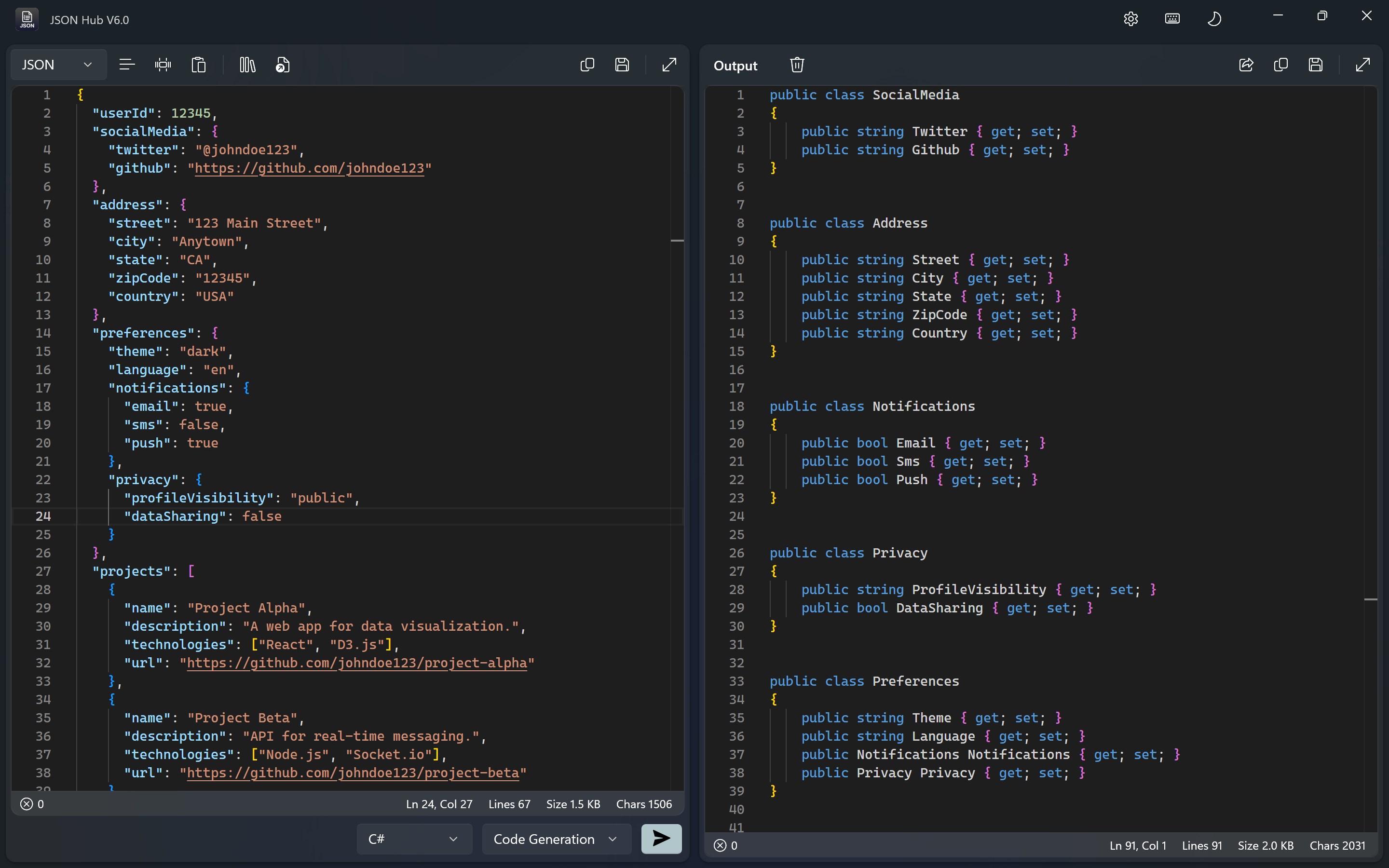This screenshot has width=1389, height=868.
Task: Share the Output code
Action: tap(1246, 64)
